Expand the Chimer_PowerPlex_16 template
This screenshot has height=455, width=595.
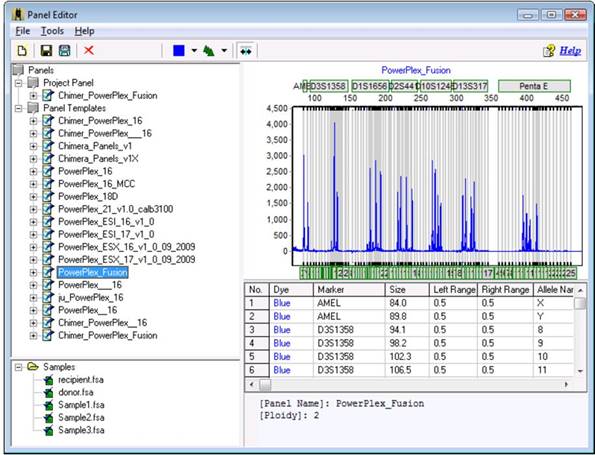(x=33, y=121)
